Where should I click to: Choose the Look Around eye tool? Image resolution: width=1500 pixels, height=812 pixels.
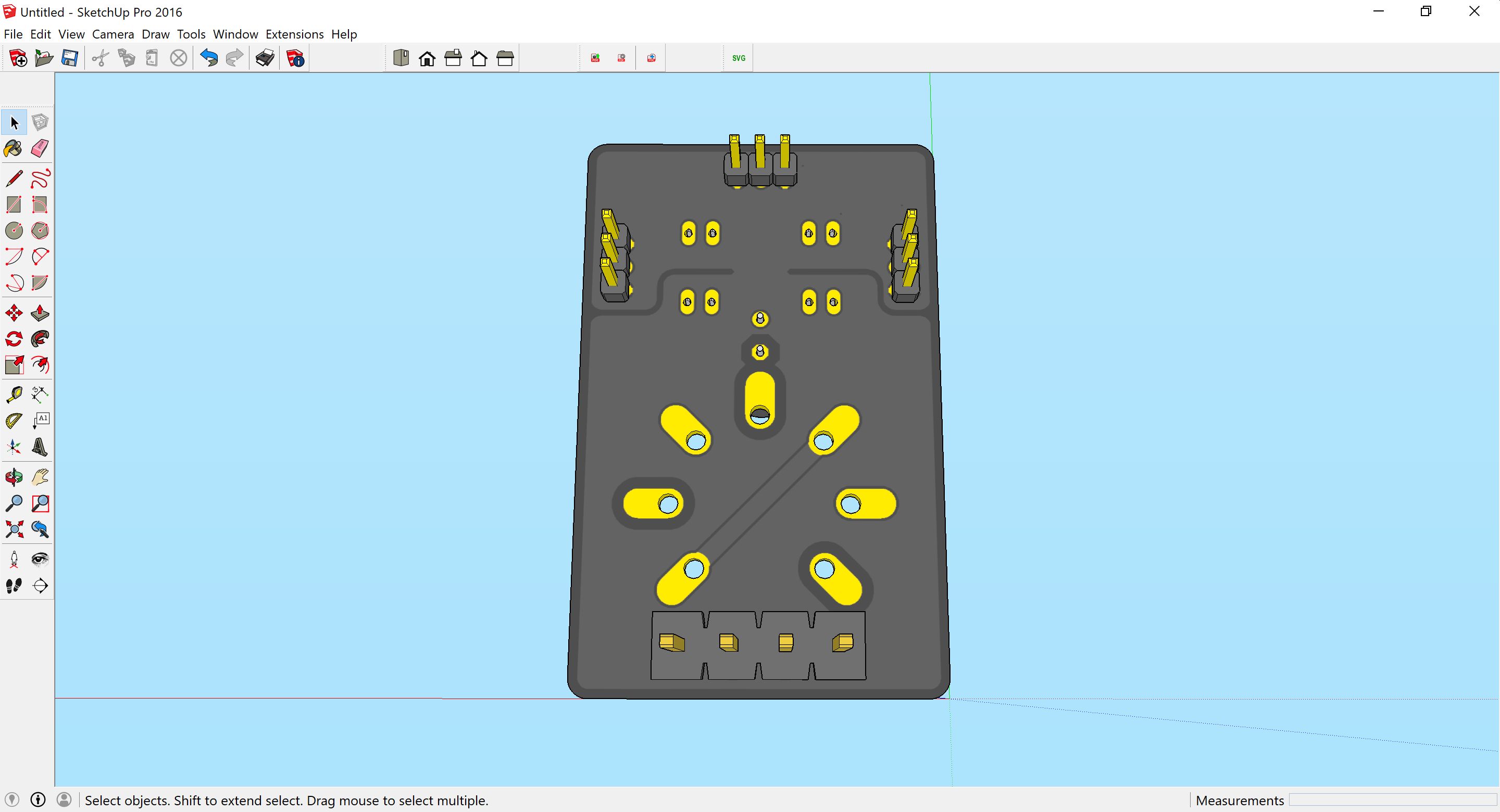point(40,560)
